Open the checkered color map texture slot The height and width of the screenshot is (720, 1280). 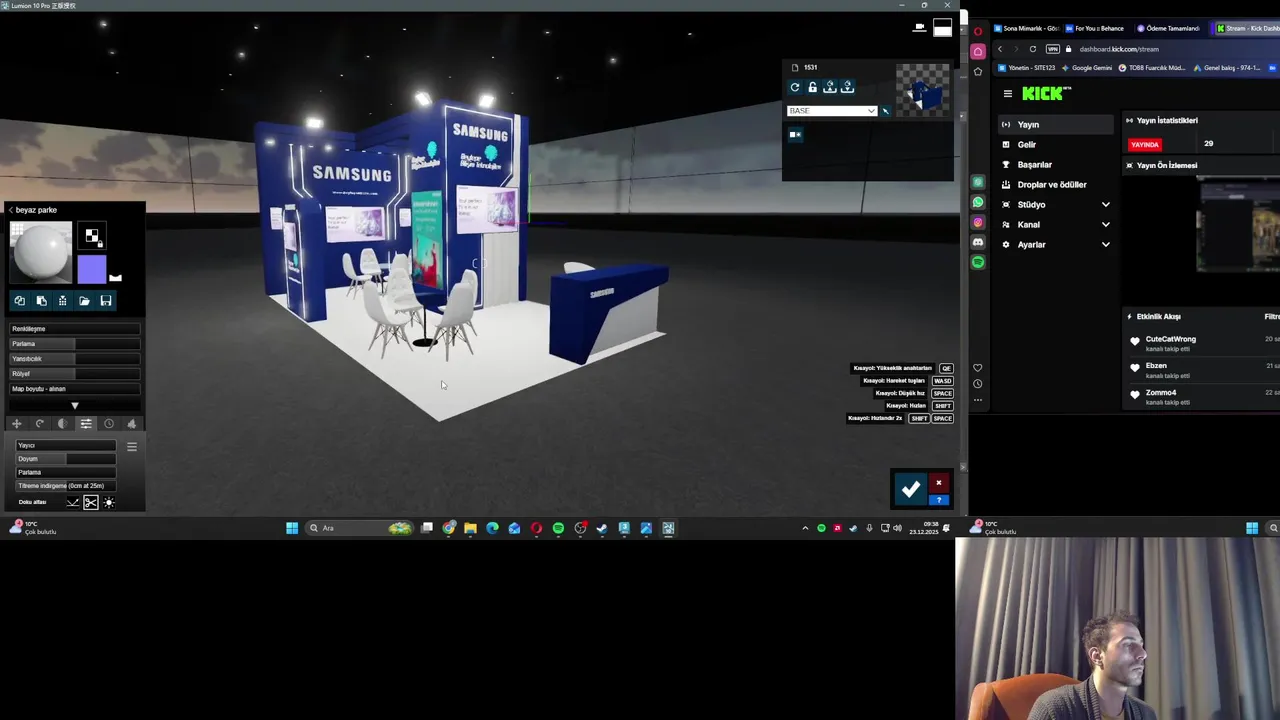[92, 236]
